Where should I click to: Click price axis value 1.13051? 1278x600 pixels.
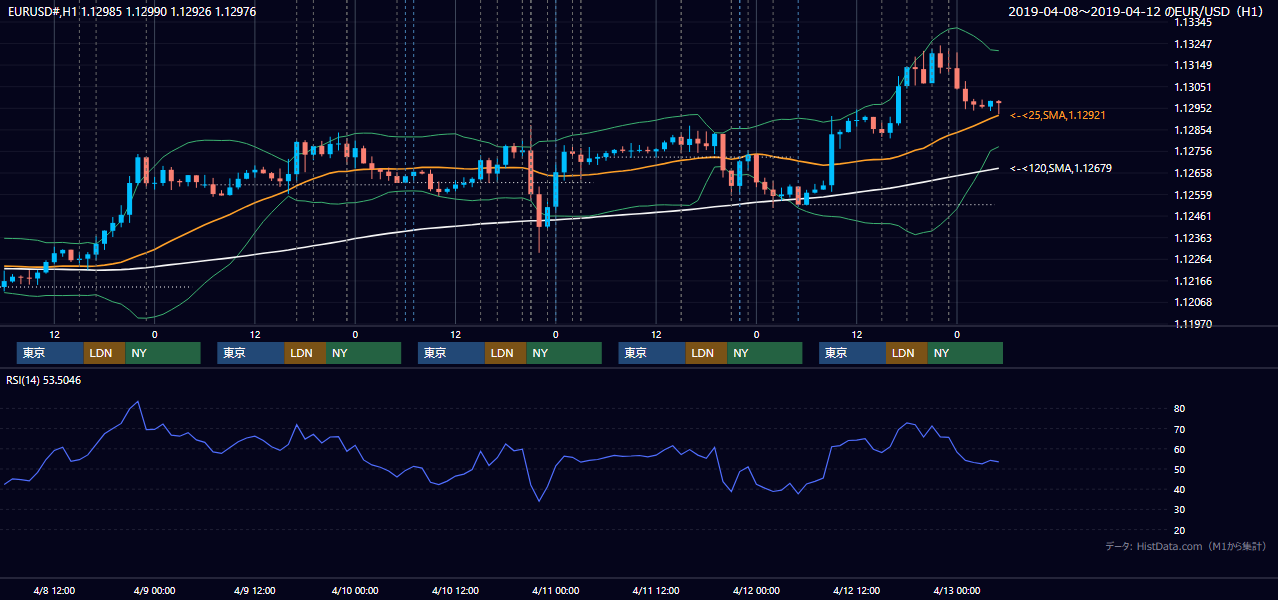pos(1193,87)
